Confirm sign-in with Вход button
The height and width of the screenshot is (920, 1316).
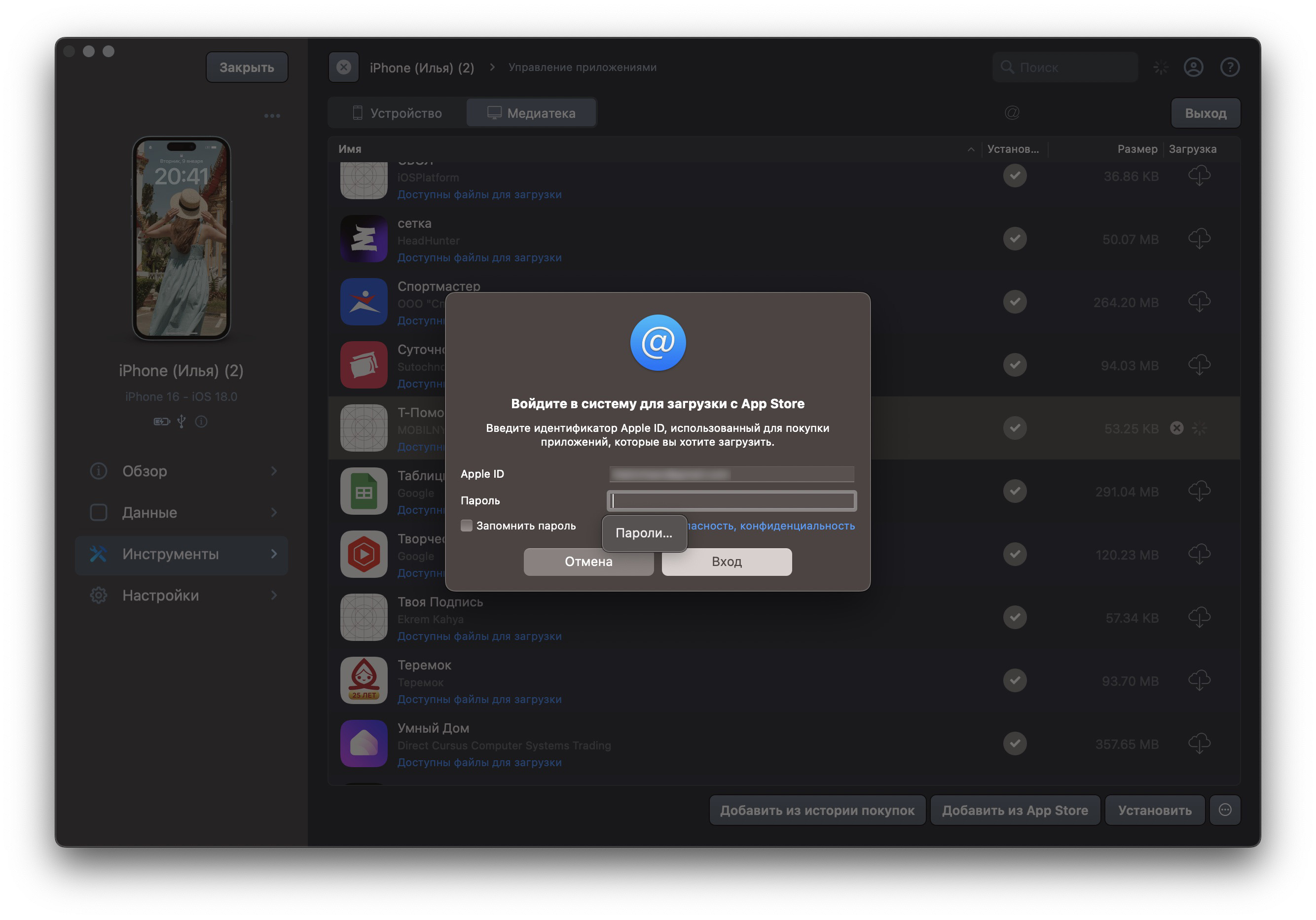(x=727, y=562)
